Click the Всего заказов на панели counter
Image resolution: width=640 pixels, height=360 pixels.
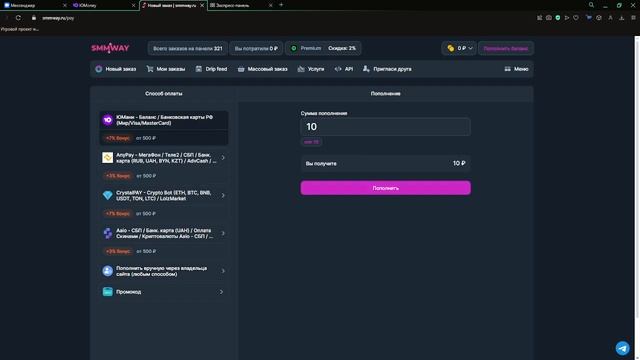point(188,48)
